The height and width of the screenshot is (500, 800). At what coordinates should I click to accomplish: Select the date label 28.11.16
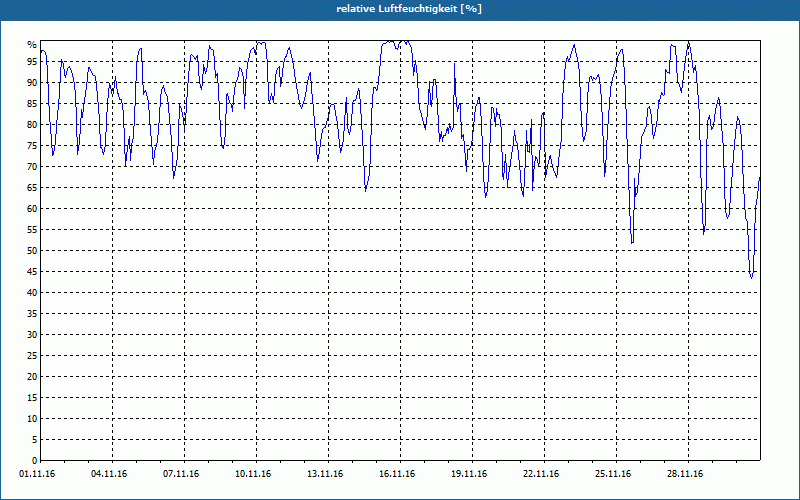tap(685, 474)
